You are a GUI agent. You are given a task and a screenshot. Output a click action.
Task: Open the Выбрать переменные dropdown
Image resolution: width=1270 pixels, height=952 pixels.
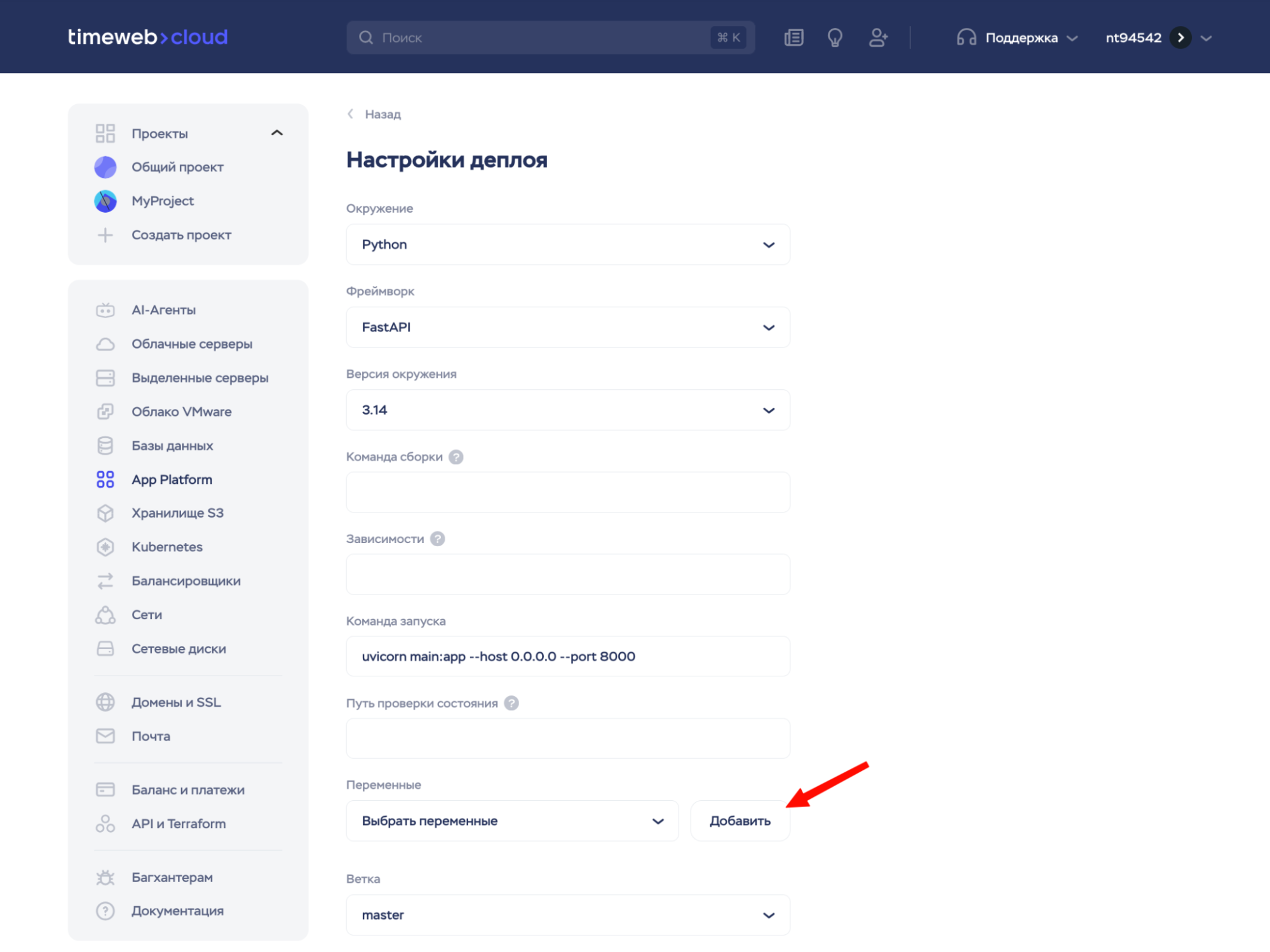(512, 821)
